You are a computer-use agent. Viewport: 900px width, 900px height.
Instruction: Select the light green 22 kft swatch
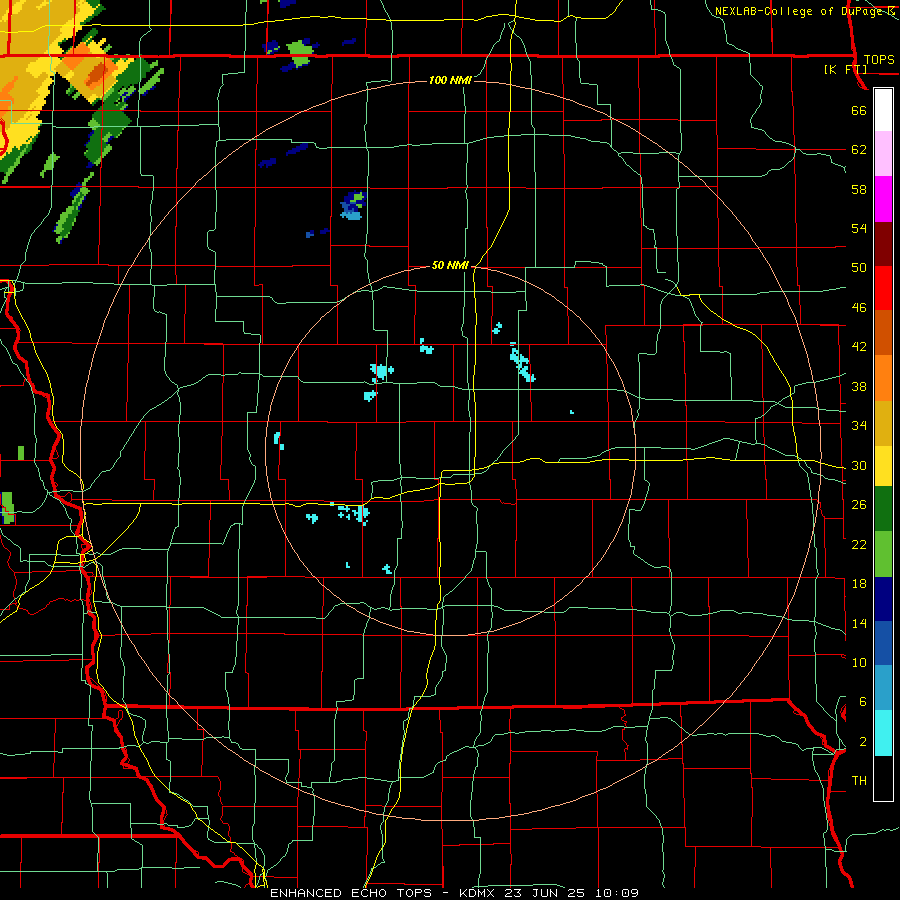tap(883, 554)
